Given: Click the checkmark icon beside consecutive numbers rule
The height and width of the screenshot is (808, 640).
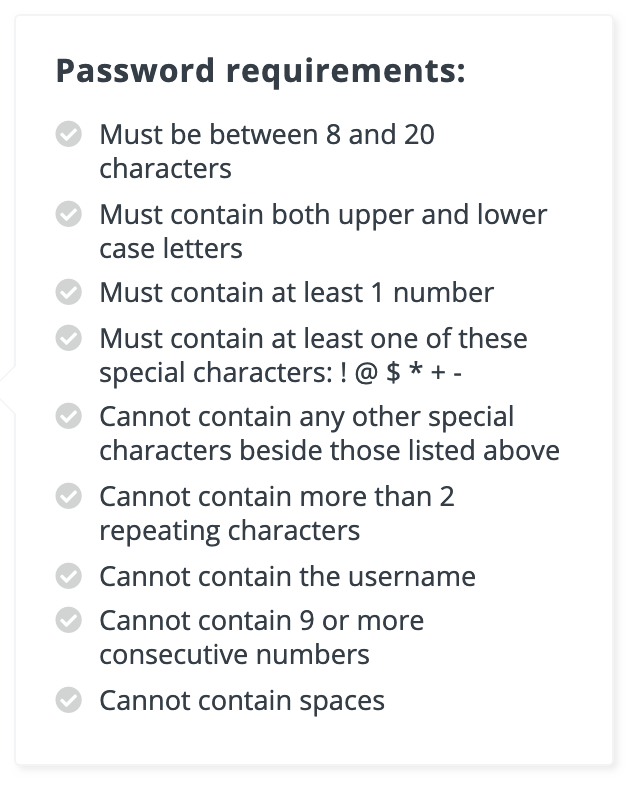Looking at the screenshot, I should pos(69,620).
